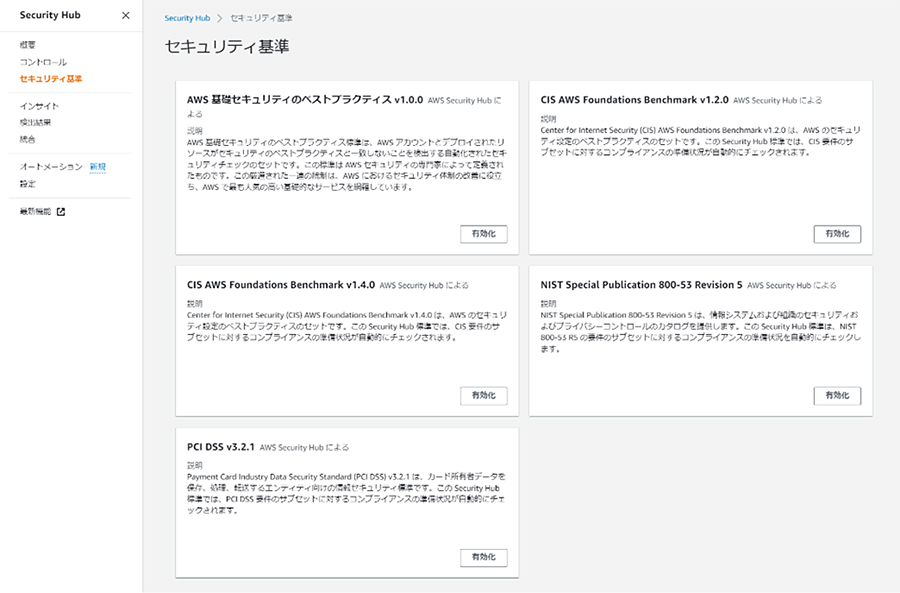Click セキュリティ基準 in the breadcrumb trail
Screen dimensions: 900x593
261,18
